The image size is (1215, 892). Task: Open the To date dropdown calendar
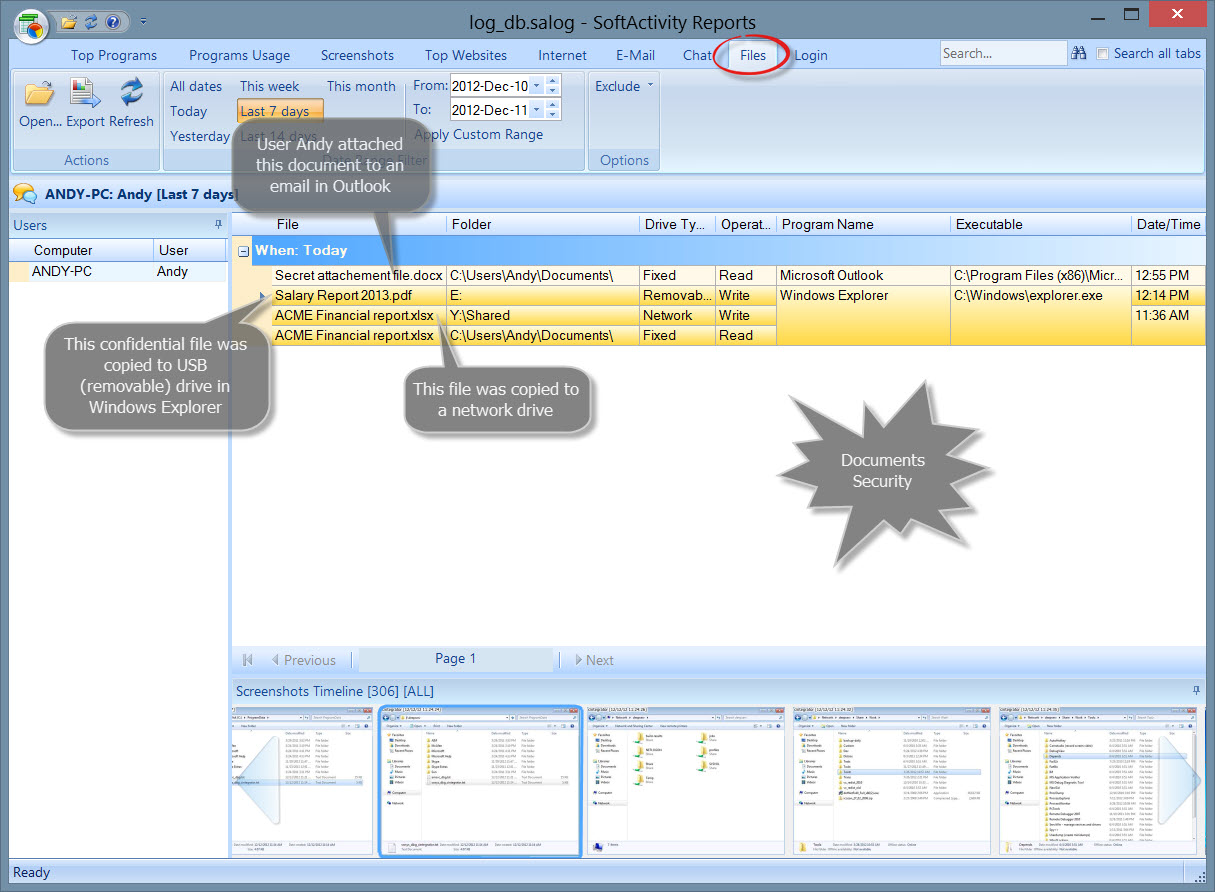537,110
